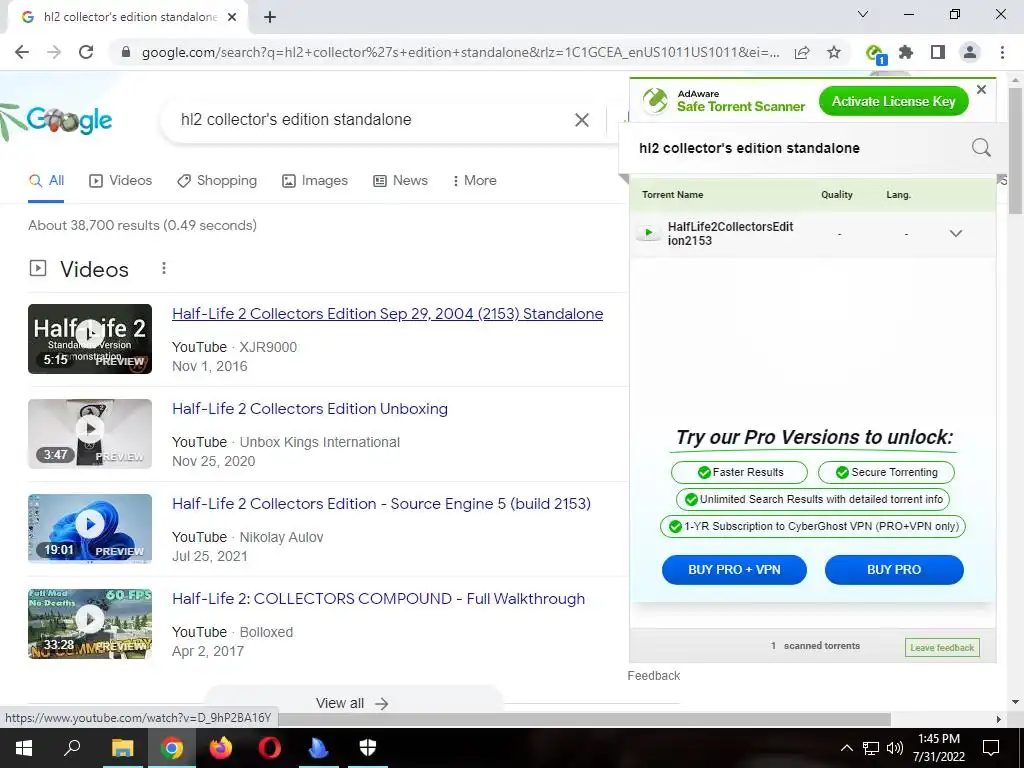Viewport: 1024px width, 768px height.
Task: Play the 5:15 Half-Life 2 standalone thumbnail
Action: coord(90,339)
